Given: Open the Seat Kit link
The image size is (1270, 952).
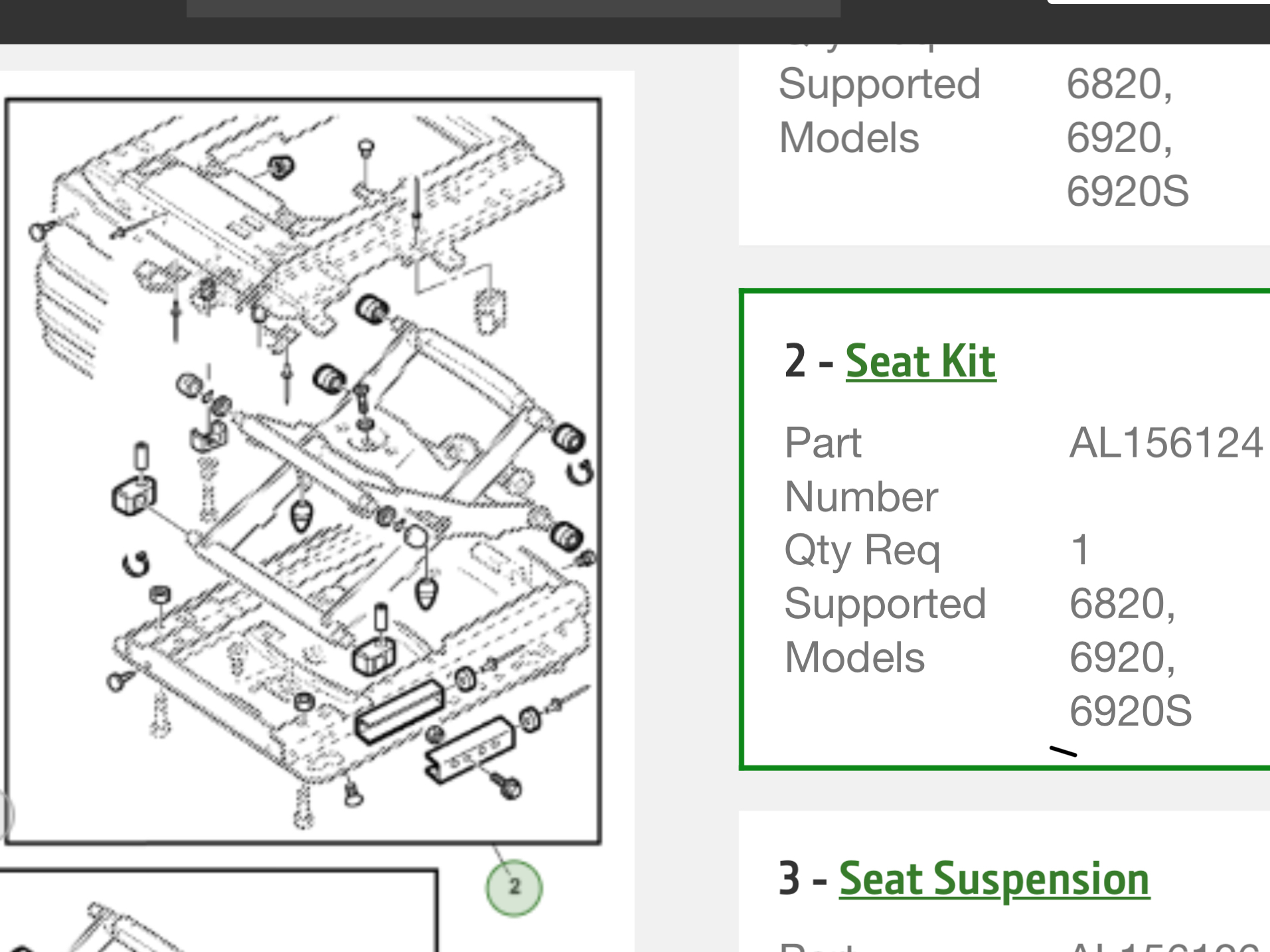Looking at the screenshot, I should (919, 360).
